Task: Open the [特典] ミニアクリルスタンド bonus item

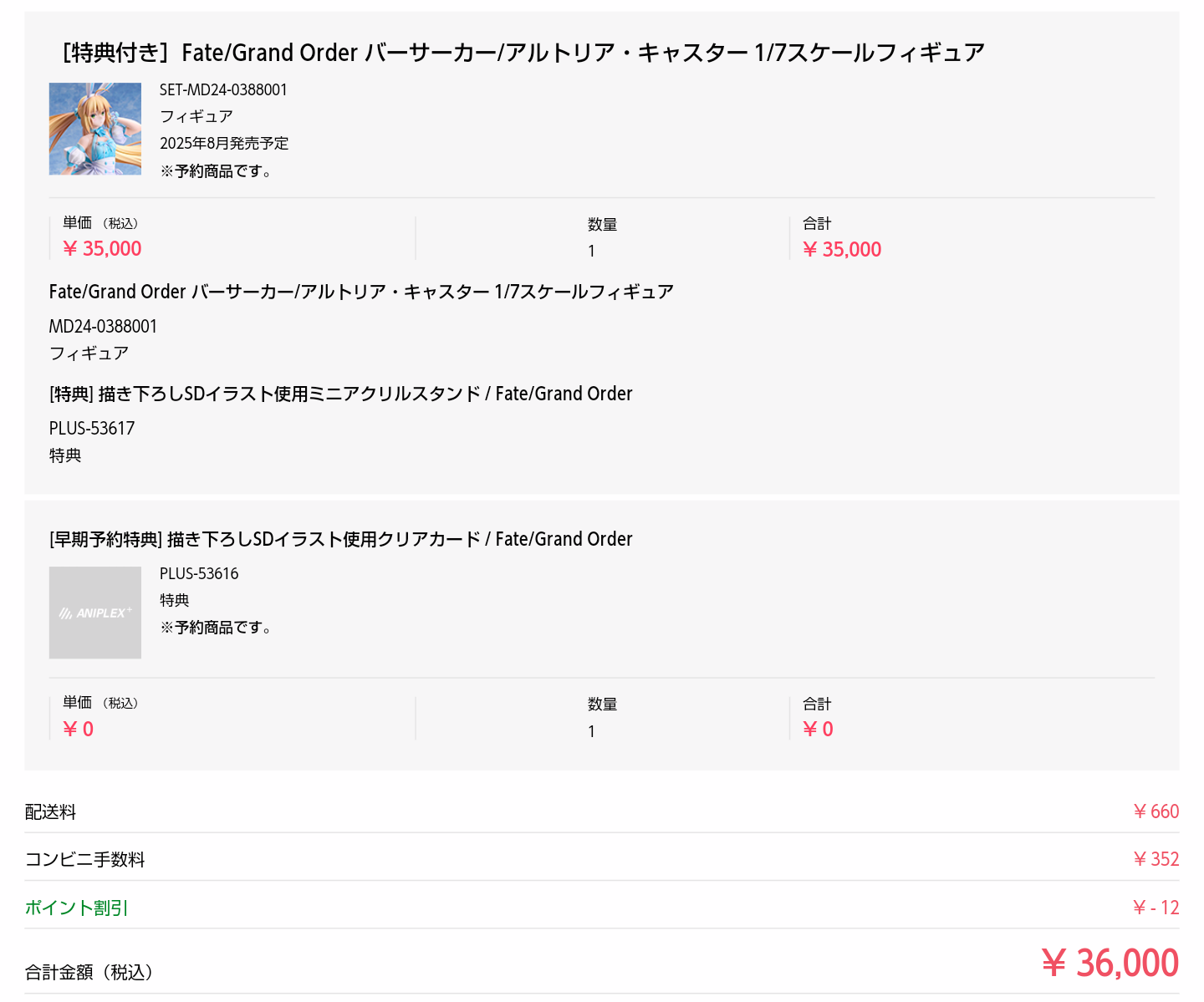Action: [x=340, y=394]
